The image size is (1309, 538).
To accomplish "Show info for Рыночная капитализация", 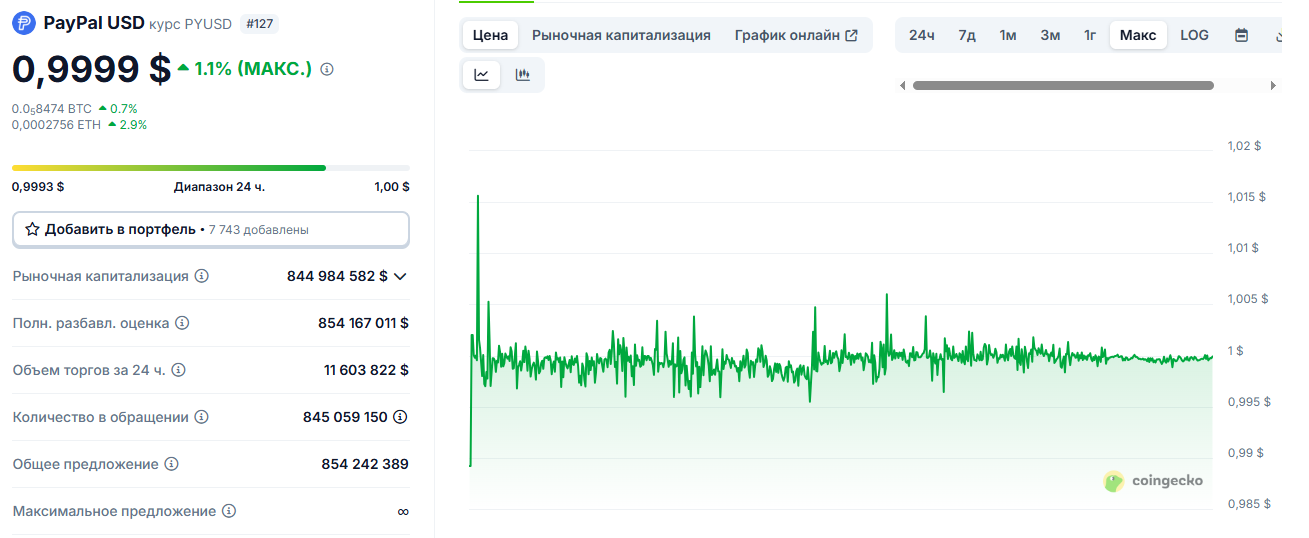I will coord(201,276).
